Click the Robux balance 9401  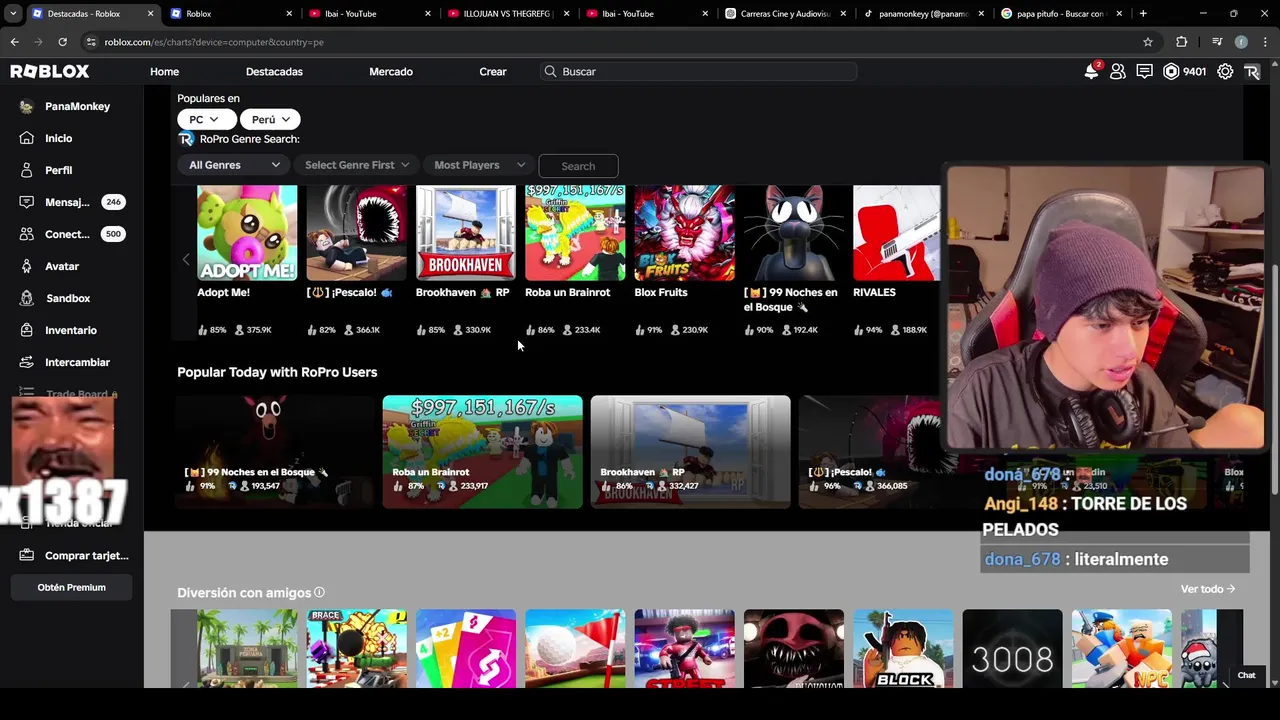point(1184,72)
